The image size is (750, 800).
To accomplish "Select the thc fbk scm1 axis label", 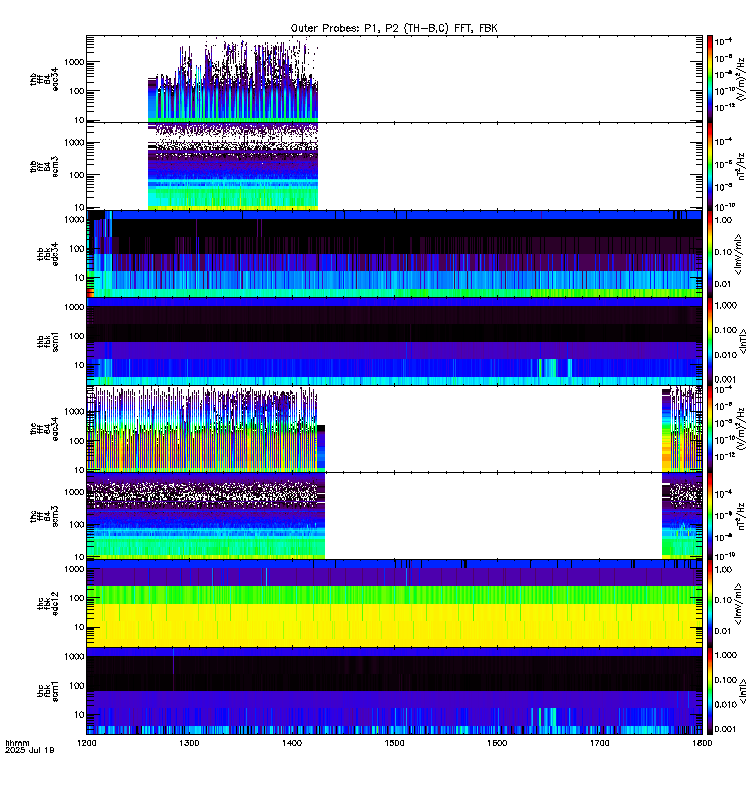I will (x=48, y=691).
